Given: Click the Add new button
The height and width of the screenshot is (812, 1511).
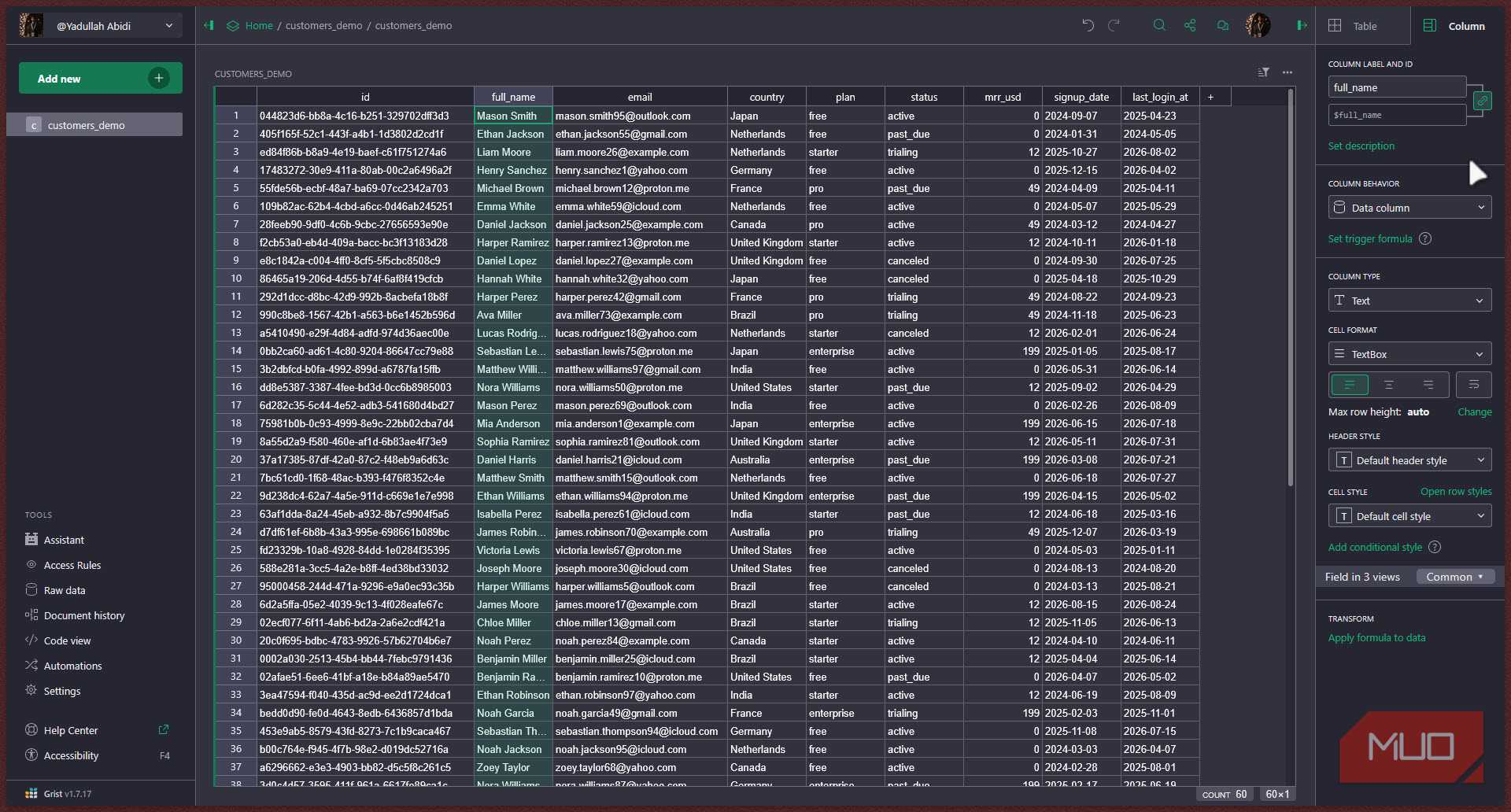Looking at the screenshot, I should (x=101, y=78).
